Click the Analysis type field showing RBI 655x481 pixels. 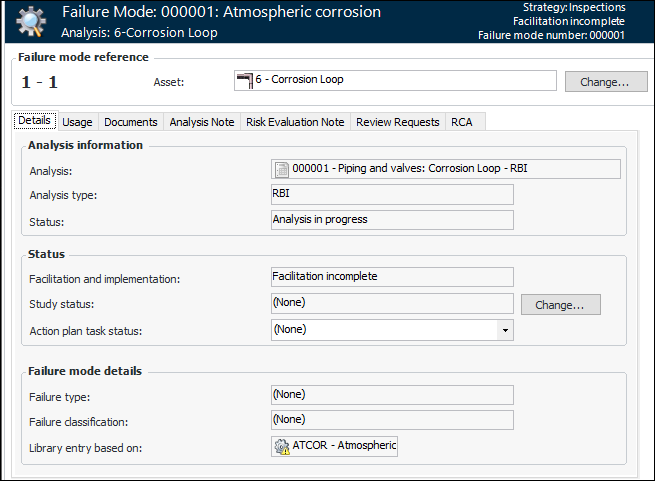point(392,195)
